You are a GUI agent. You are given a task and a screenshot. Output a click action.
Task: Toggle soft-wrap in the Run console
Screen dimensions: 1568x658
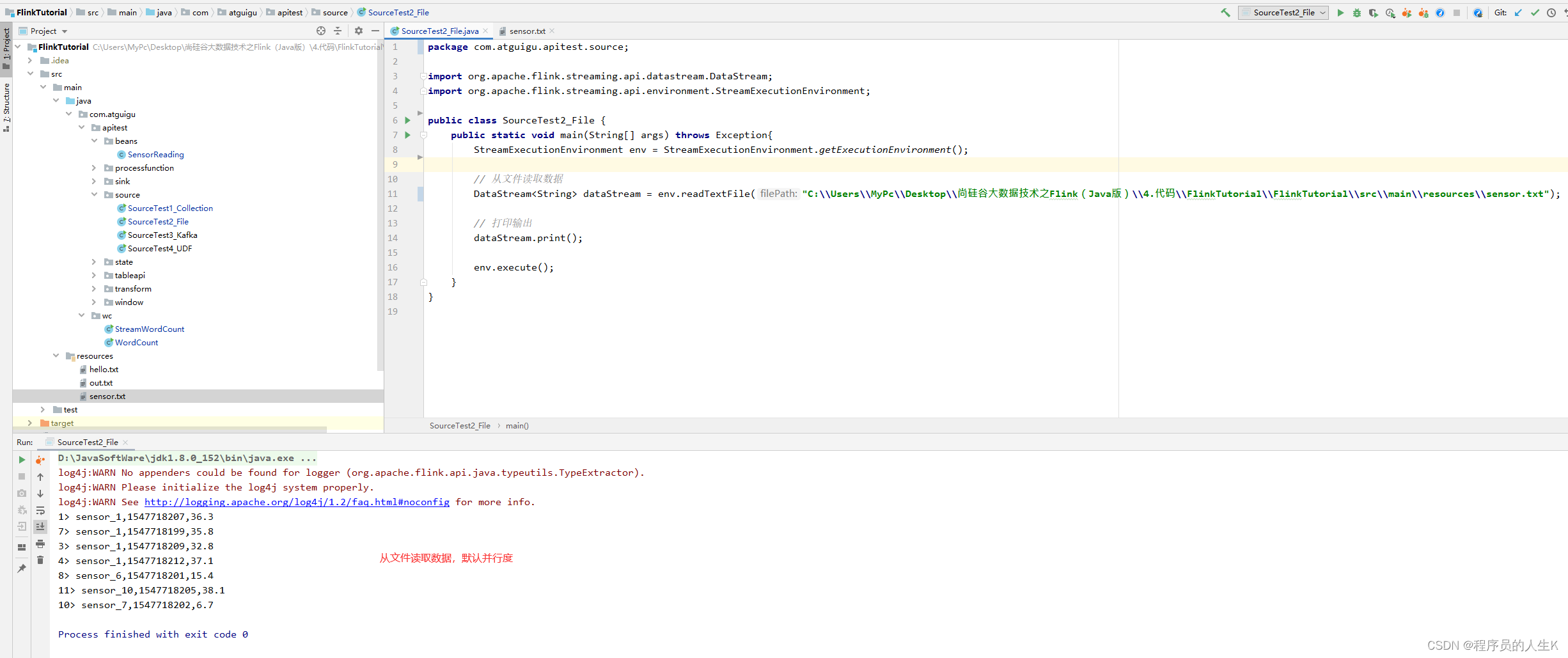pyautogui.click(x=40, y=510)
